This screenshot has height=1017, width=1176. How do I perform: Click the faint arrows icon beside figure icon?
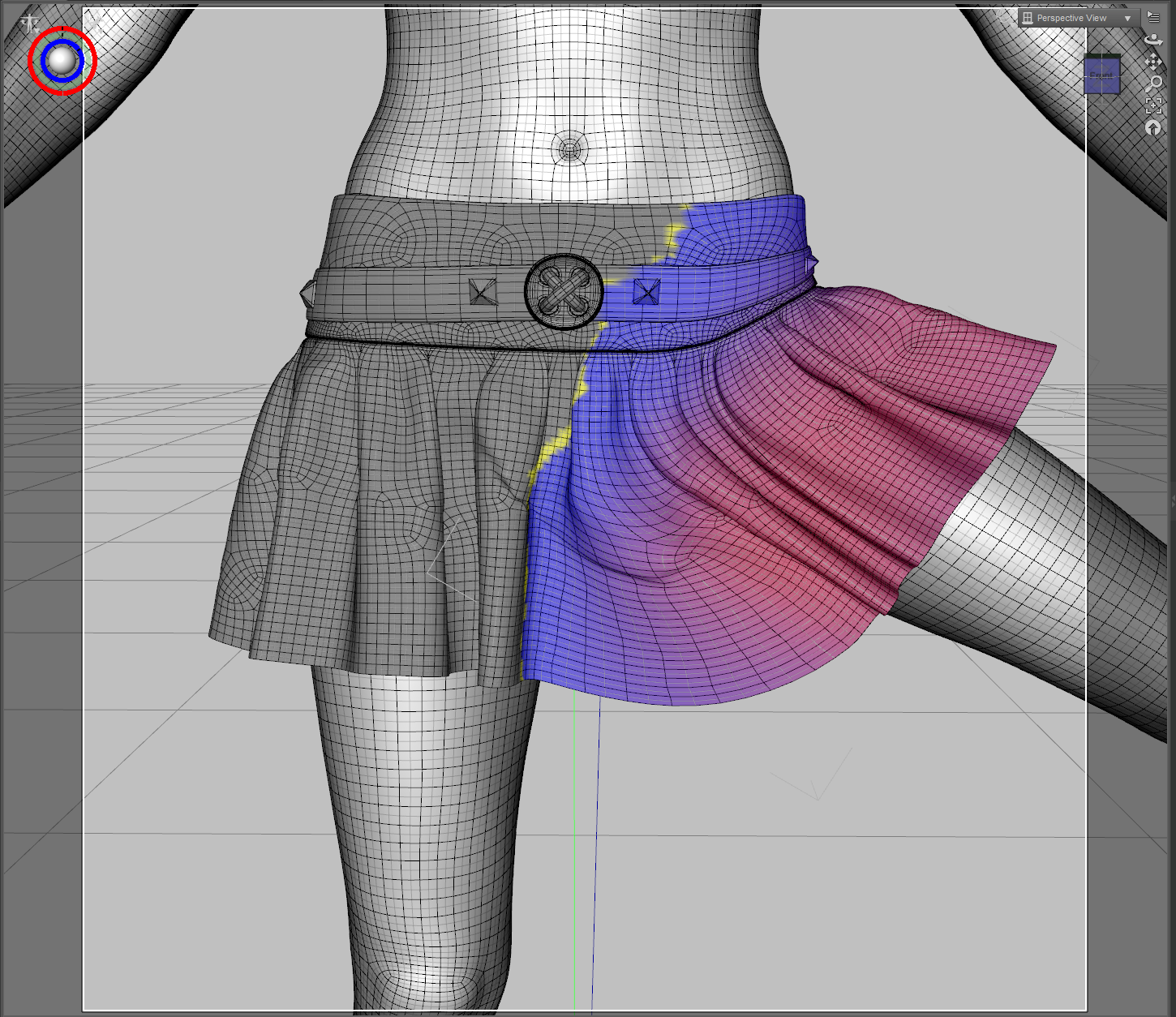pyautogui.click(x=96, y=22)
